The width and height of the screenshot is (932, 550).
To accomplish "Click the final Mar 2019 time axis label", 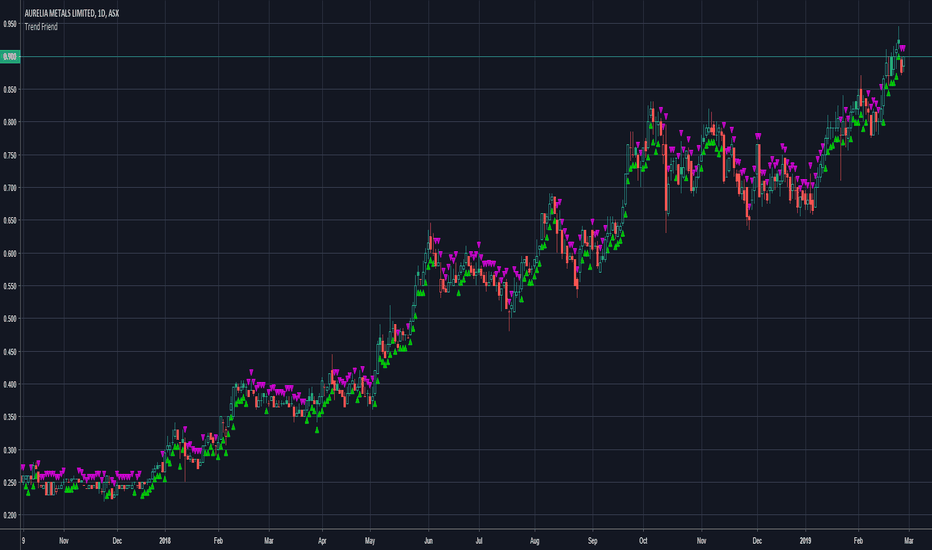I will (x=908, y=541).
